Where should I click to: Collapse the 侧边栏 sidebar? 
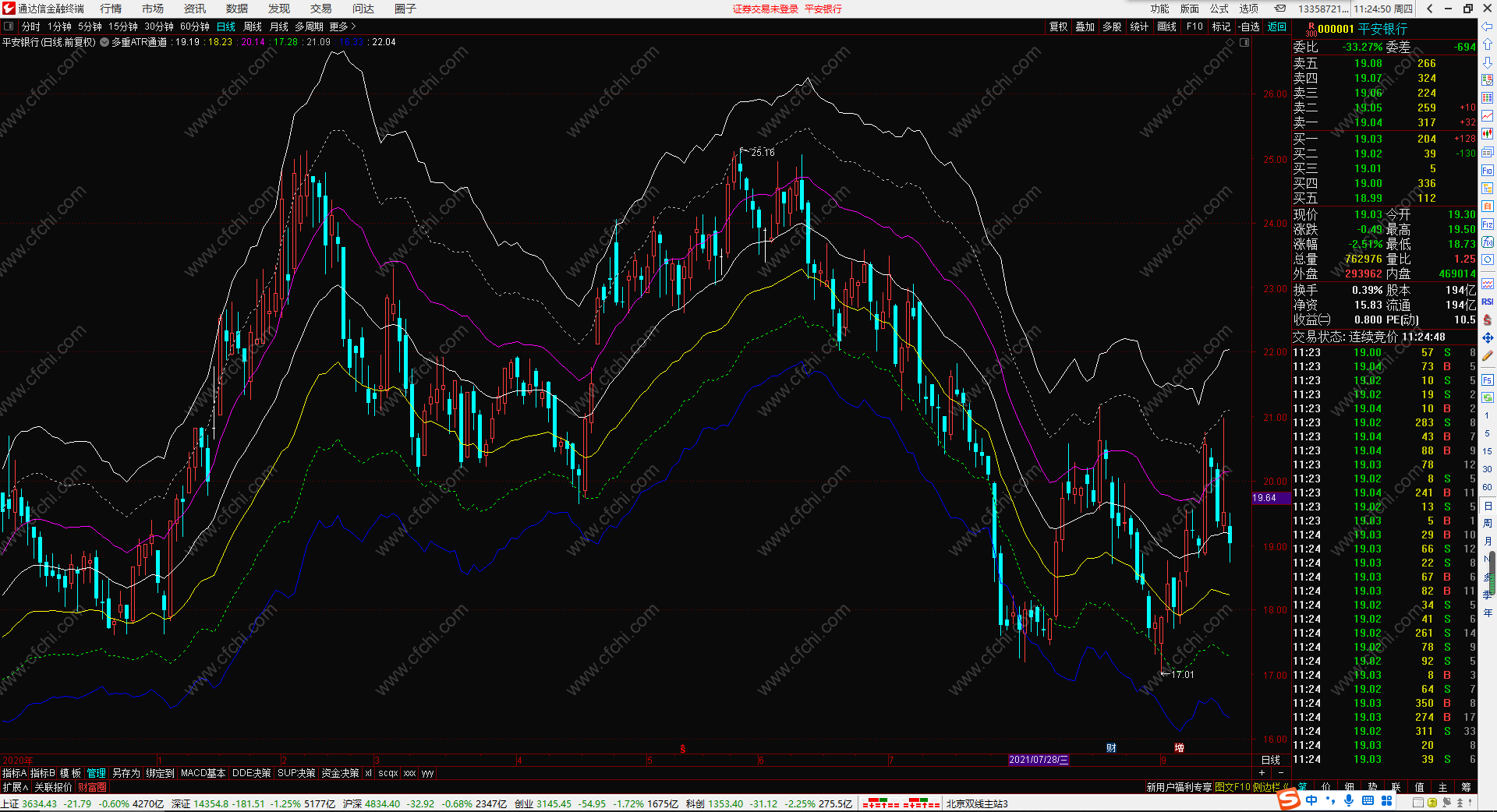click(1272, 787)
